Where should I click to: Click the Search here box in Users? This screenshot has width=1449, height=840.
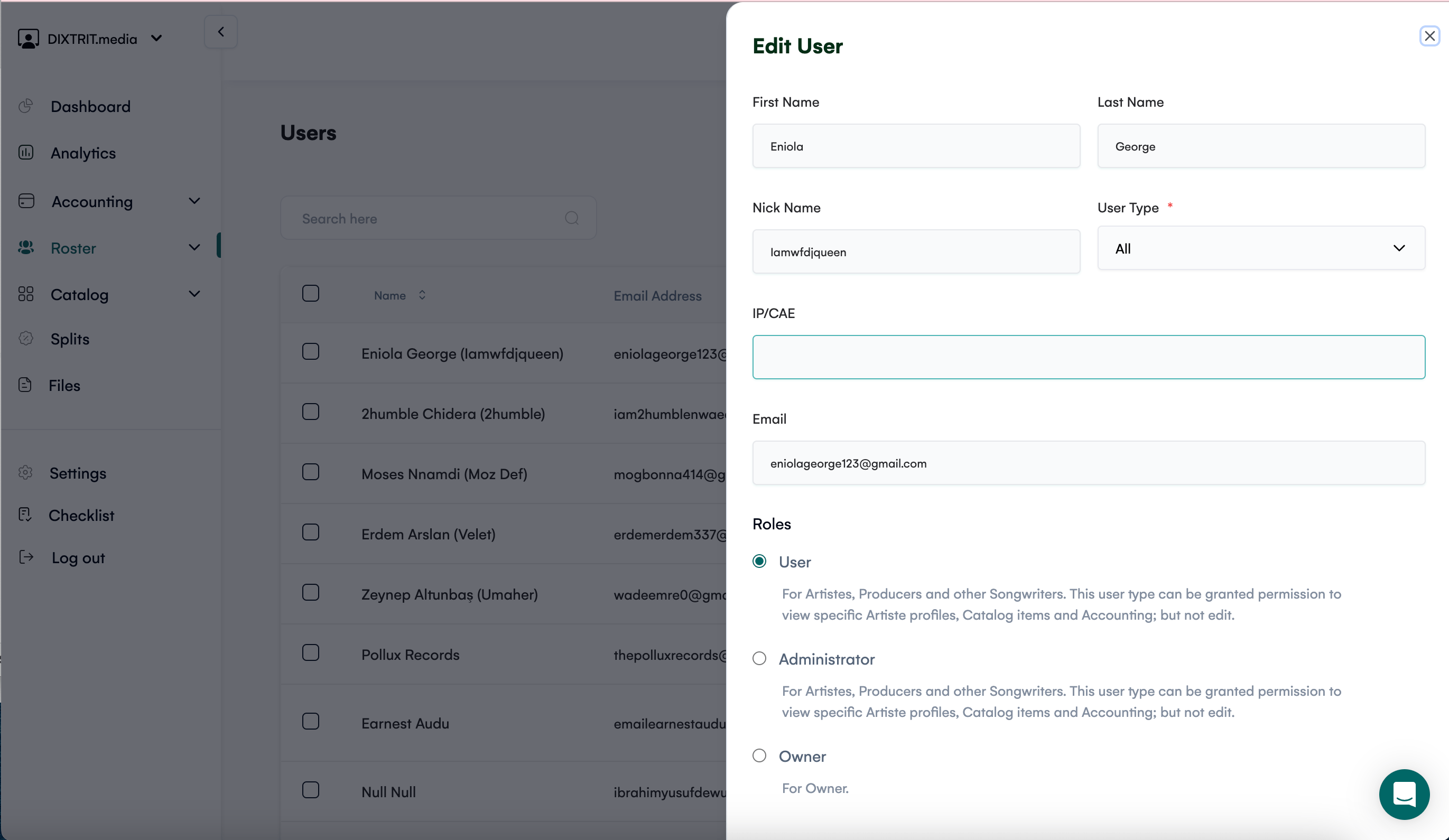[438, 218]
